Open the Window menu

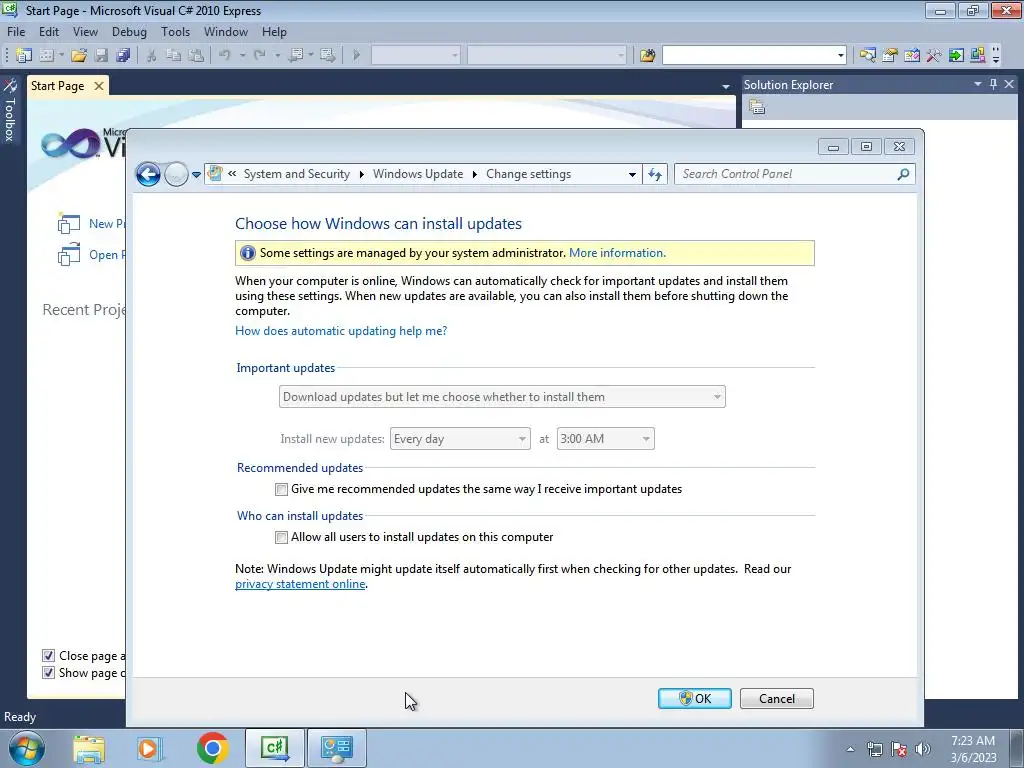(225, 31)
